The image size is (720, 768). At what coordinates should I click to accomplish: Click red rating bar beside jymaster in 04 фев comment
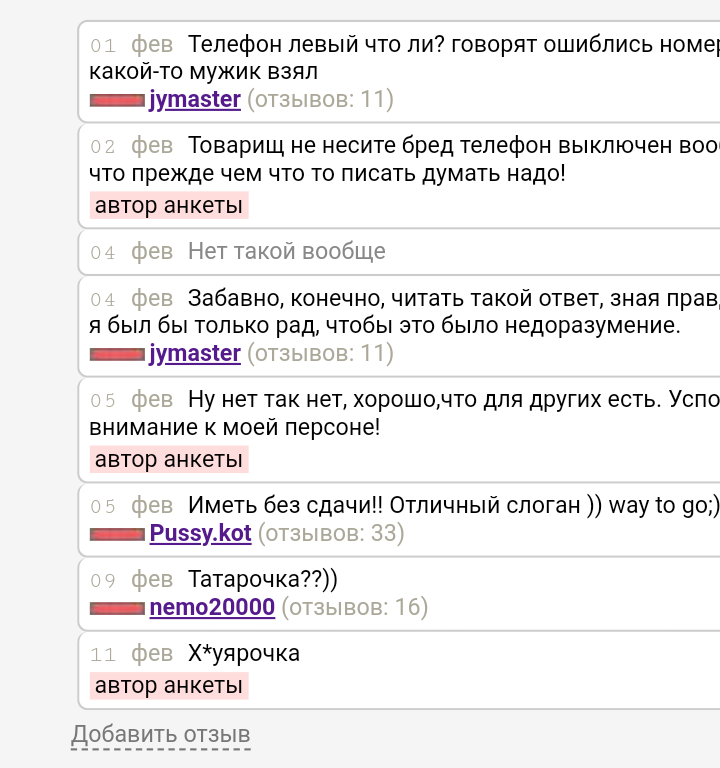point(117,354)
